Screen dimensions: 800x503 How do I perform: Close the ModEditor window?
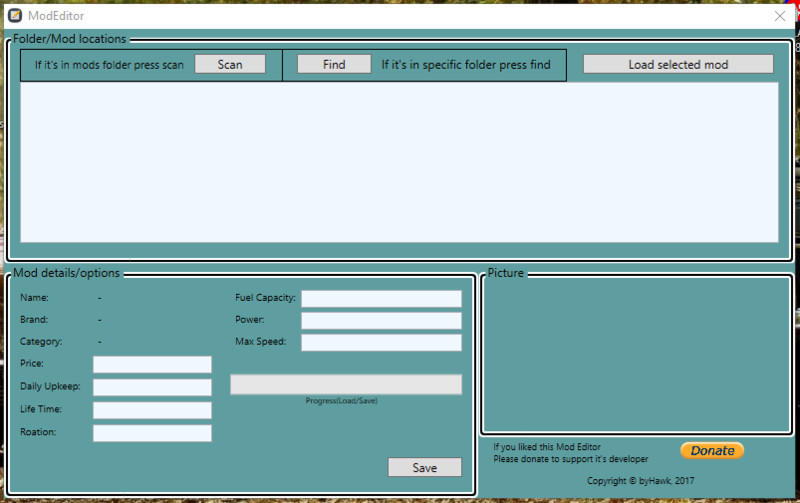[780, 16]
